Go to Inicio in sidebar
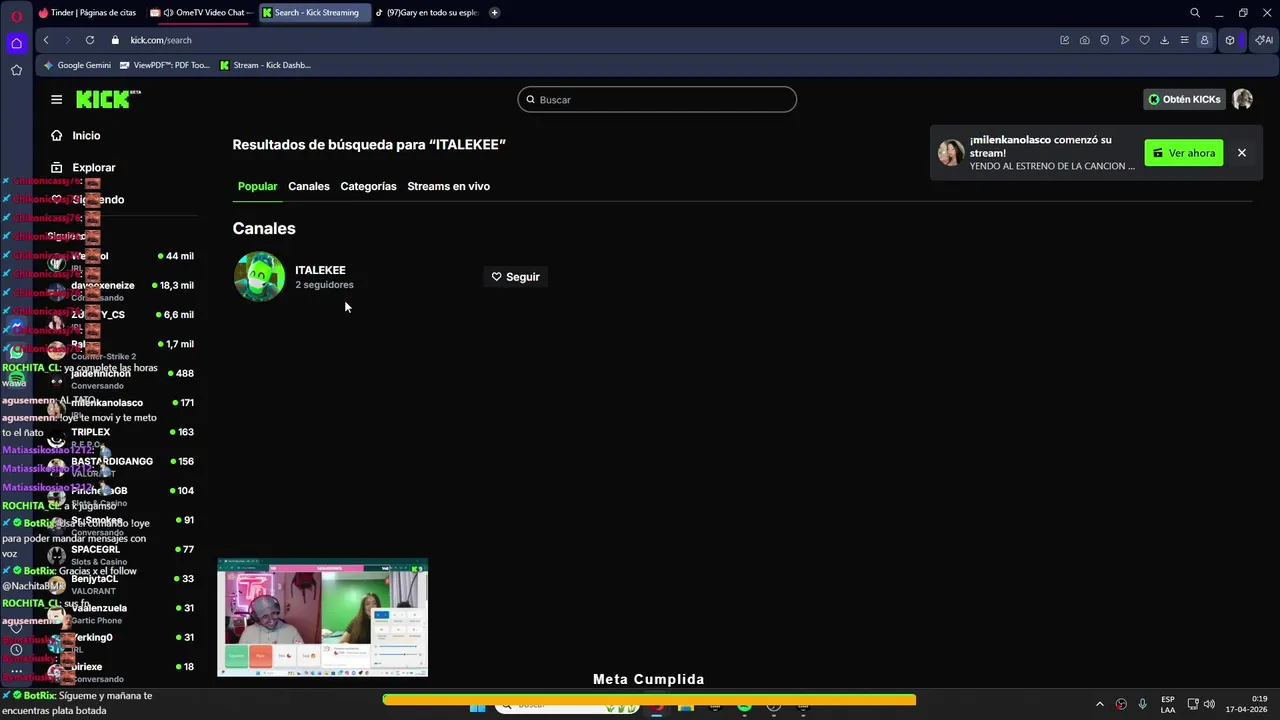Viewport: 1280px width, 720px height. (76, 135)
